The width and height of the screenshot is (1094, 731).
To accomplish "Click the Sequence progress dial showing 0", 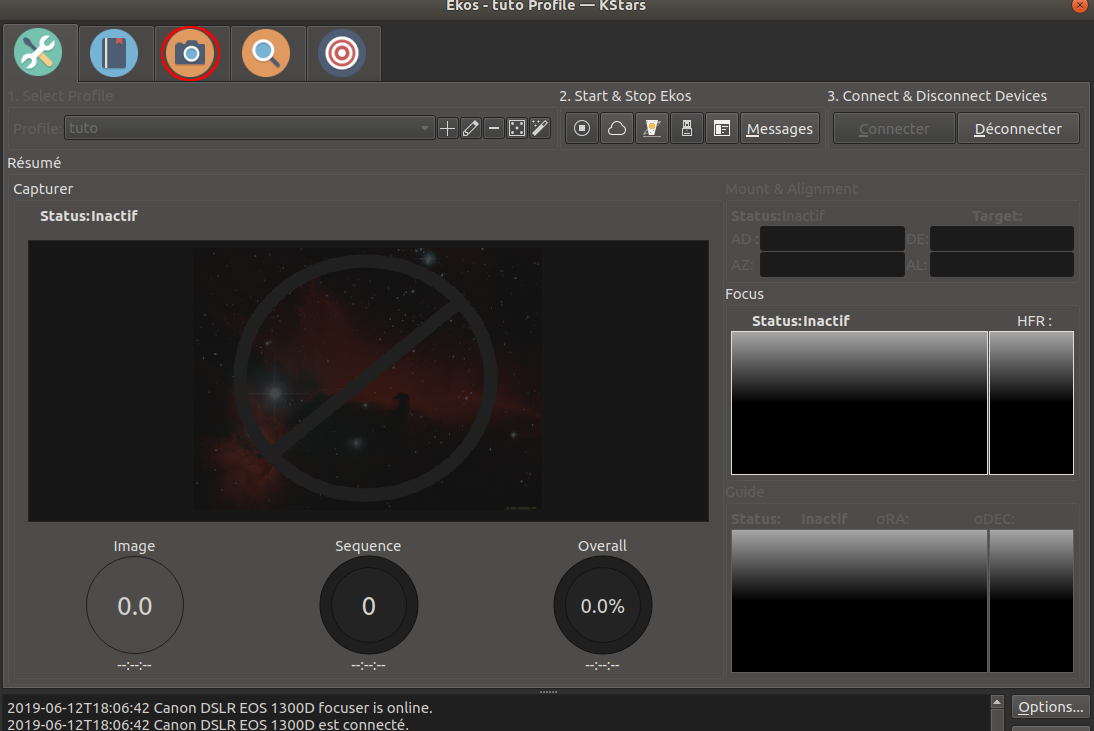I will 368,605.
